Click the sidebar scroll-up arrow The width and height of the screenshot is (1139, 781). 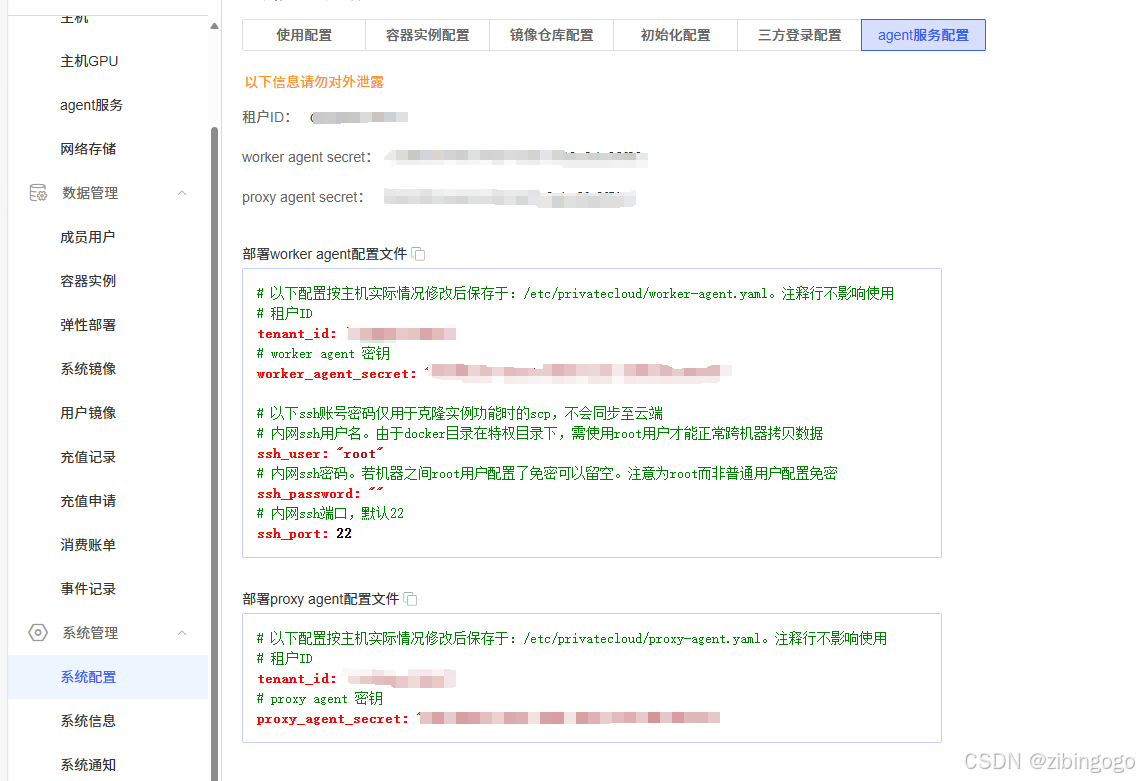(x=214, y=26)
